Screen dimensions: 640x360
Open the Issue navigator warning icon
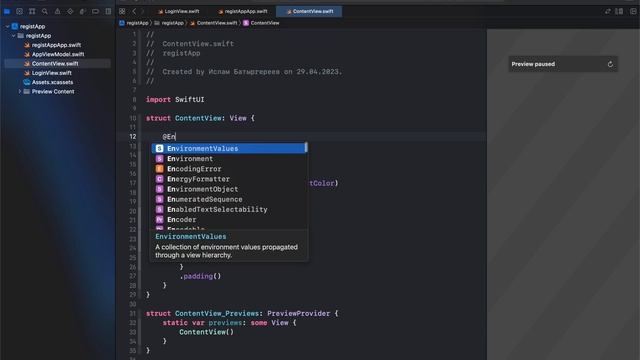(x=57, y=11)
